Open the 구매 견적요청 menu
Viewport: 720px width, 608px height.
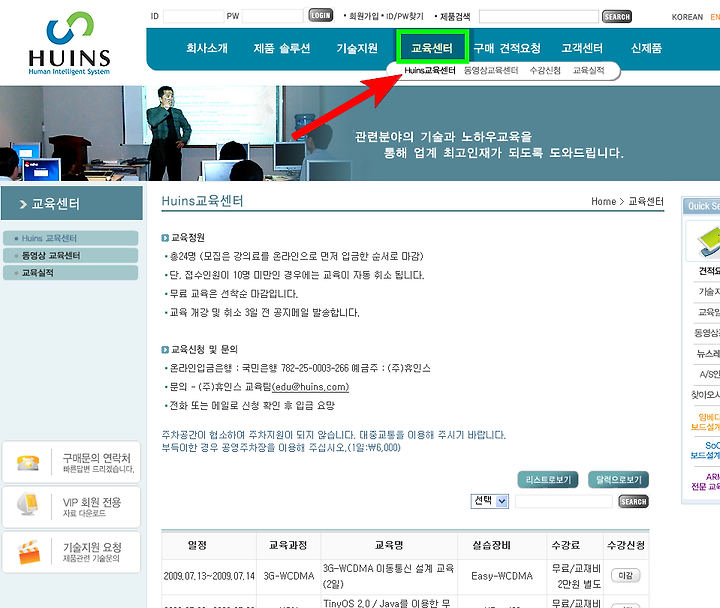(507, 48)
